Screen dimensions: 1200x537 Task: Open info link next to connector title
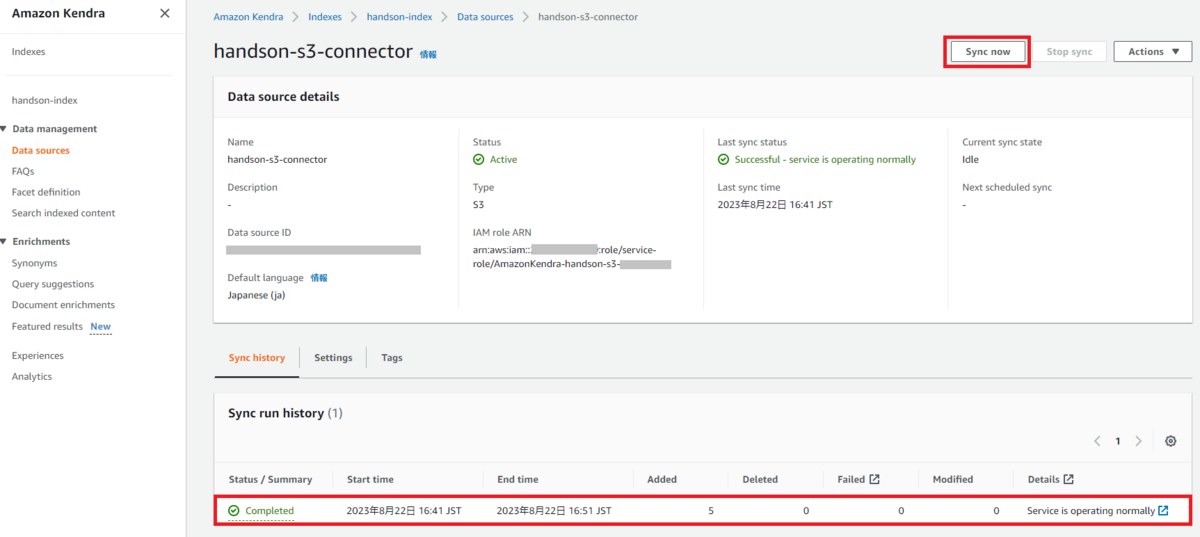coord(428,54)
